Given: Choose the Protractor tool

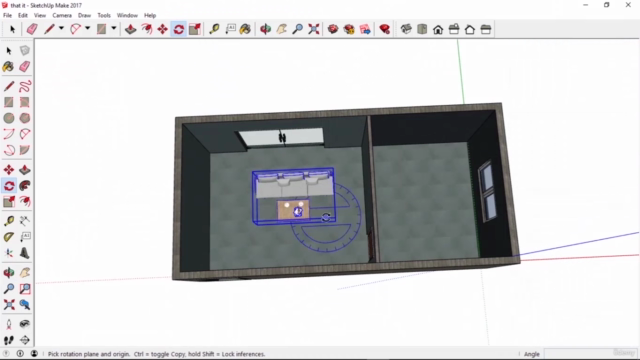Looking at the screenshot, I should click(9, 237).
